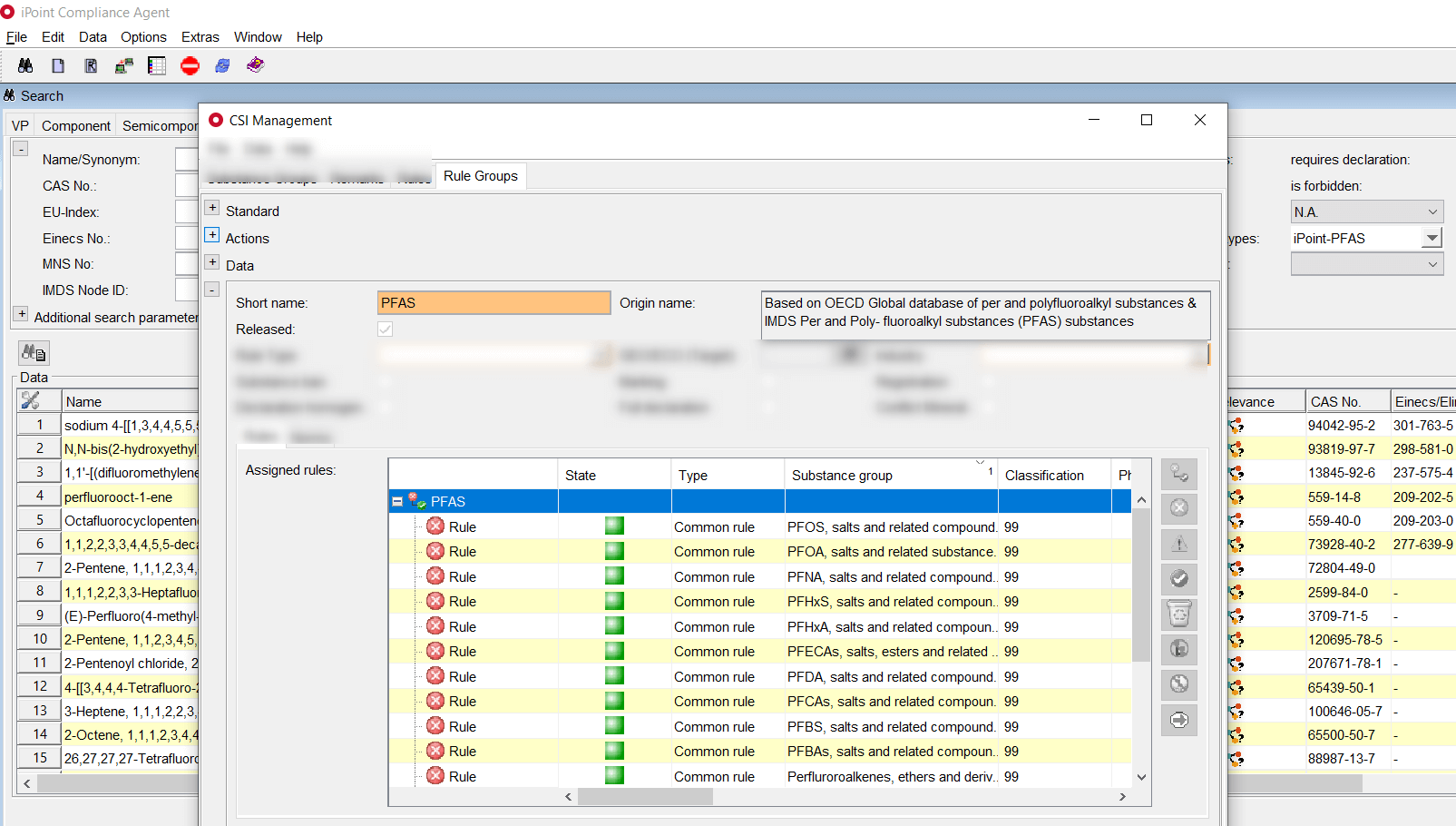Screen dimensions: 1456x826
Task: Open the N.A. forbidden dropdown
Action: pos(1432,212)
